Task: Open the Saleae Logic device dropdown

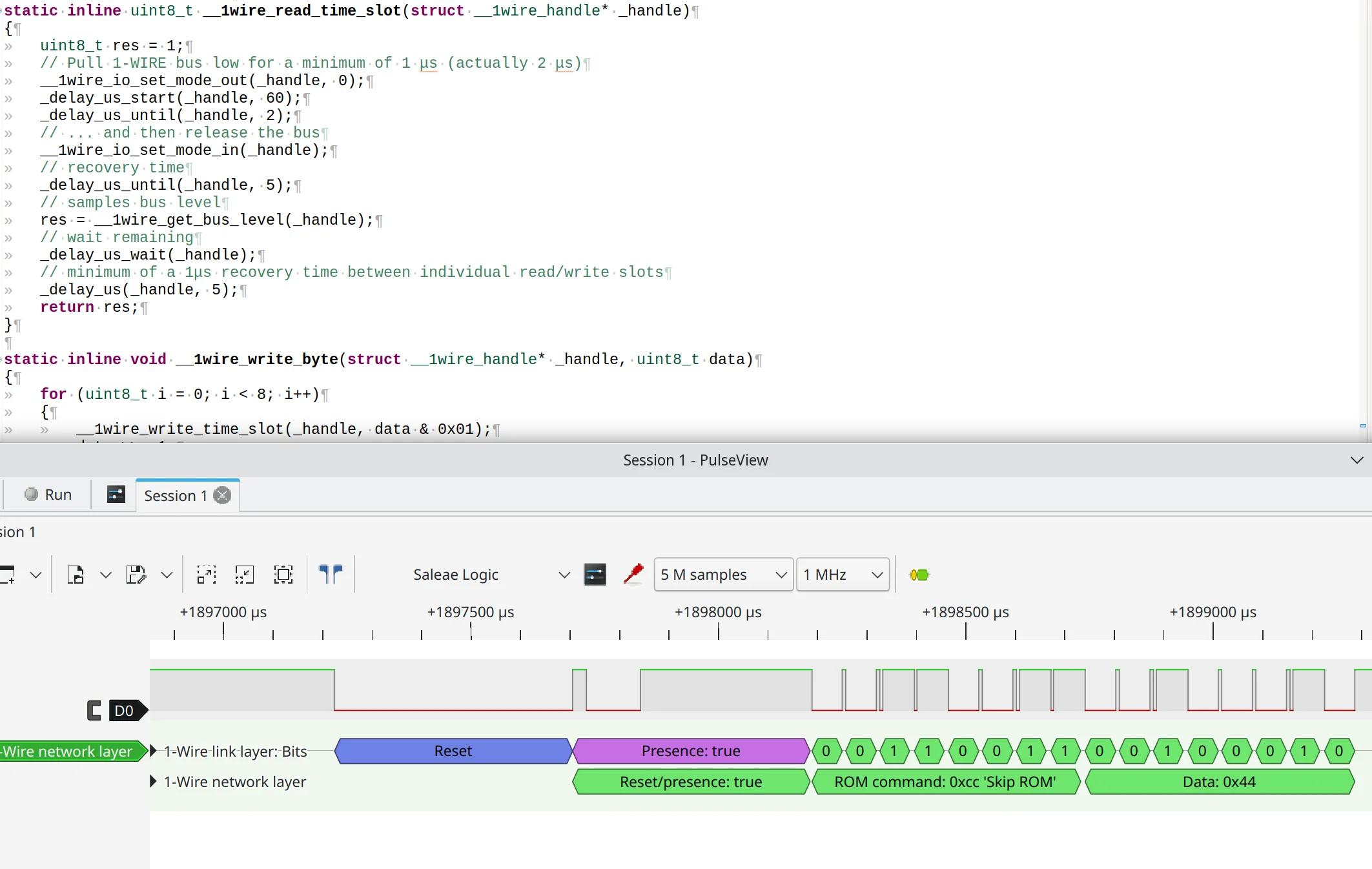Action: pos(491,575)
